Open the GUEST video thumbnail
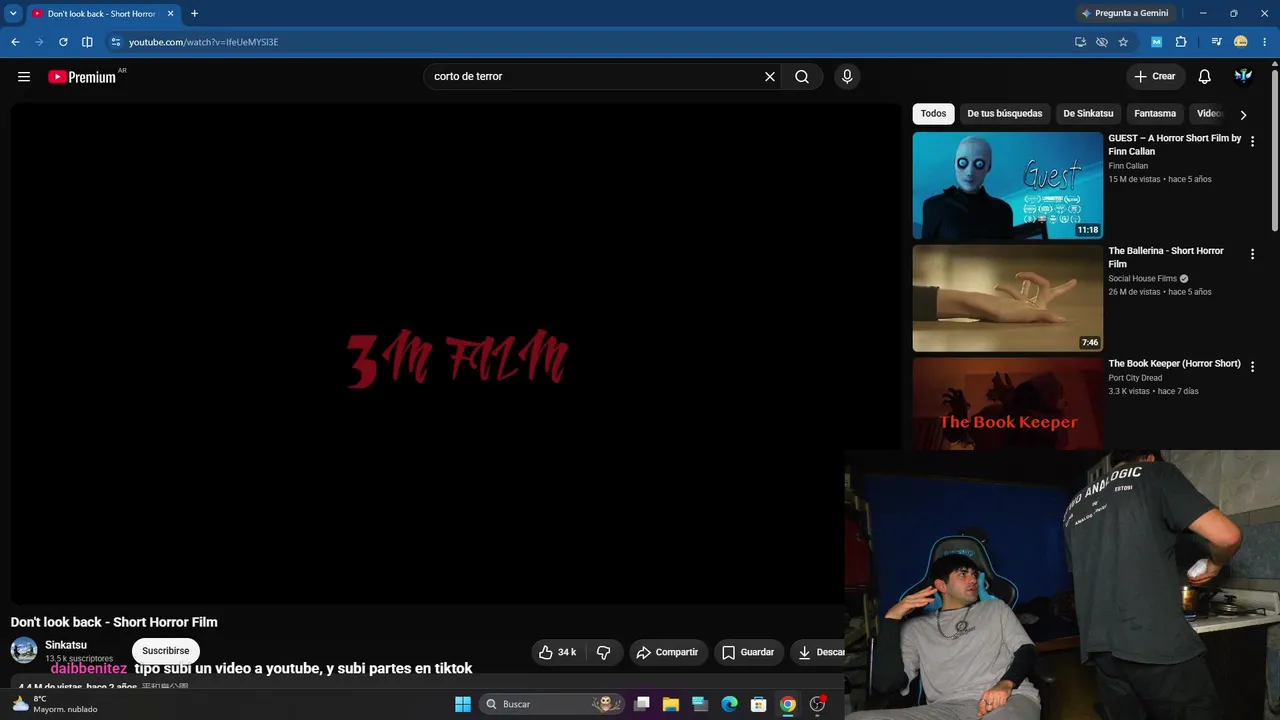This screenshot has height=720, width=1280. (1007, 186)
